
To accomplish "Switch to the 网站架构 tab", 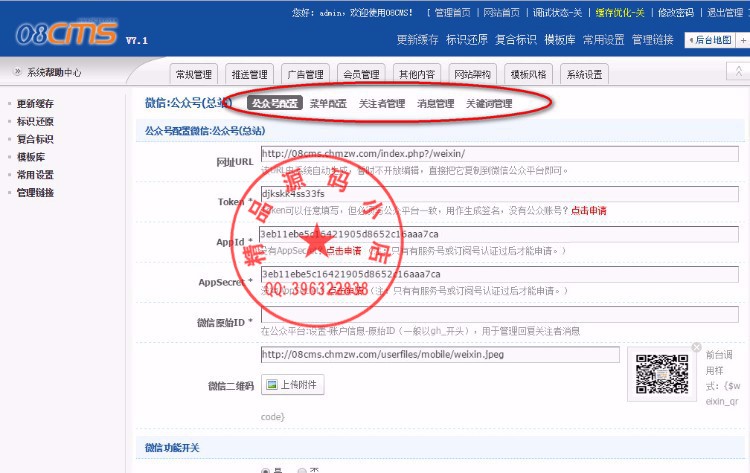I will click(x=473, y=75).
